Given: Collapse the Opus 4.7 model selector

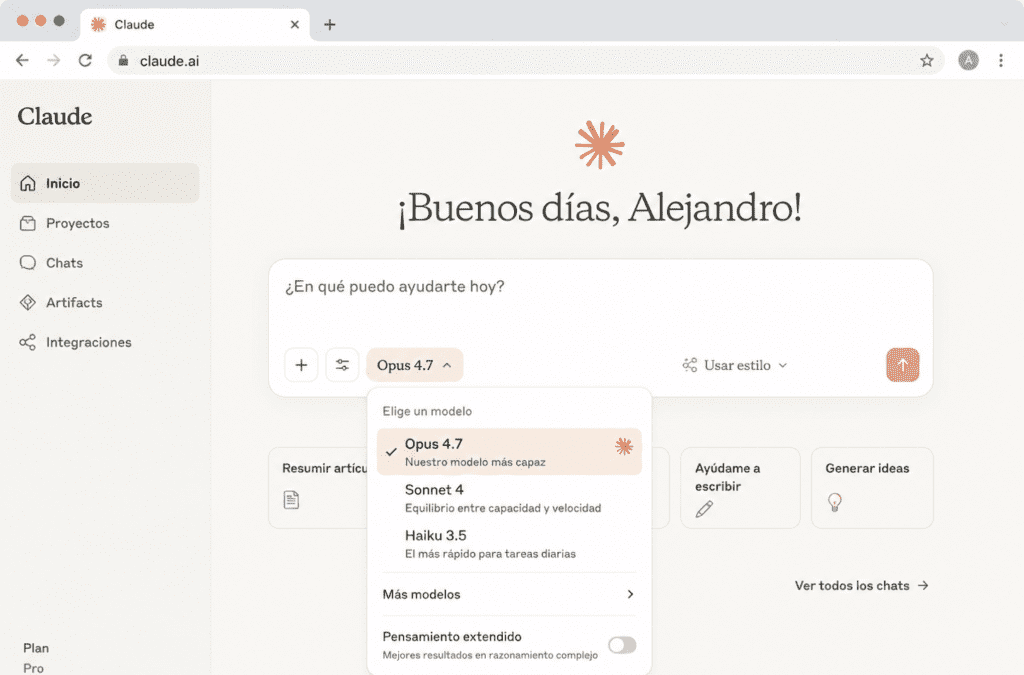Looking at the screenshot, I should point(415,365).
